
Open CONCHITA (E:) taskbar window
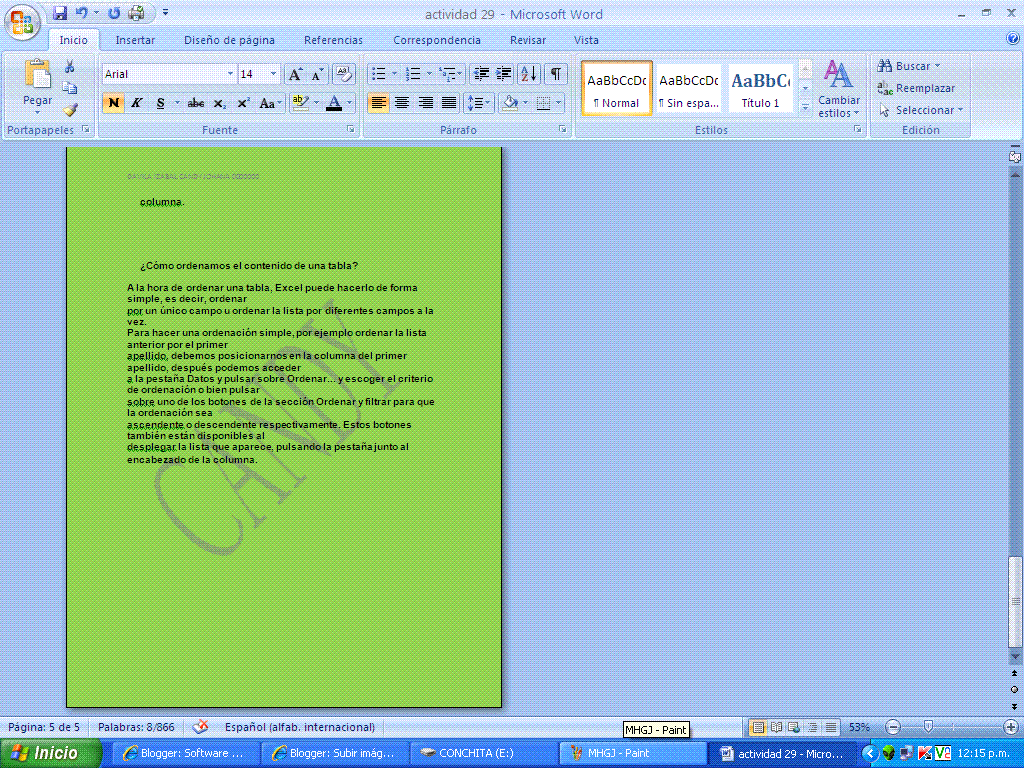485,753
